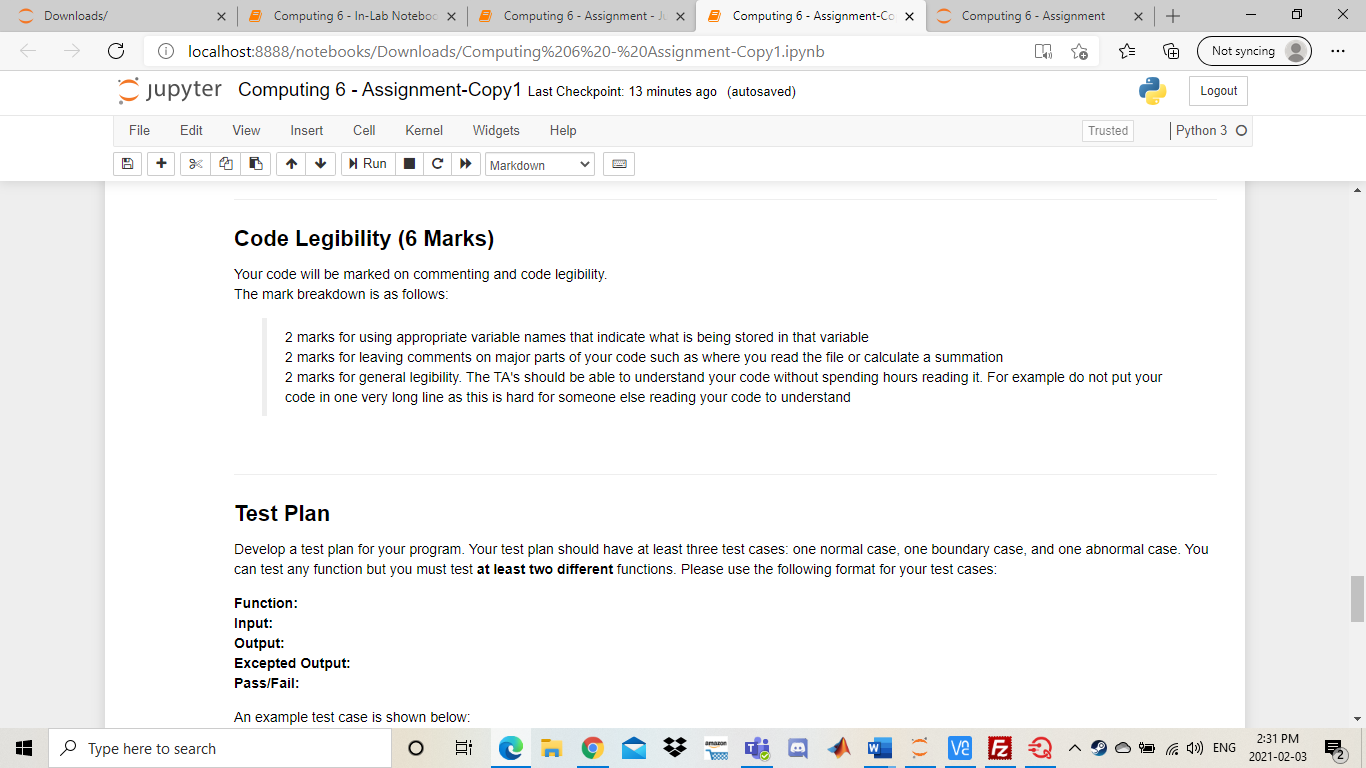Click the Jupyter logo to go home
This screenshot has height=768, width=1366.
tap(170, 90)
